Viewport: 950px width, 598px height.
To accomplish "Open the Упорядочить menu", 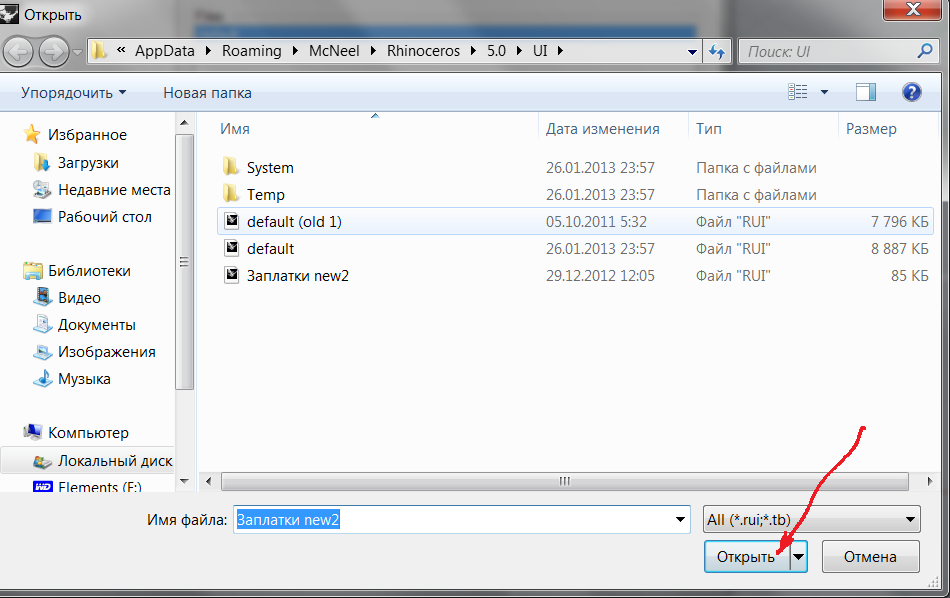I will tap(74, 93).
